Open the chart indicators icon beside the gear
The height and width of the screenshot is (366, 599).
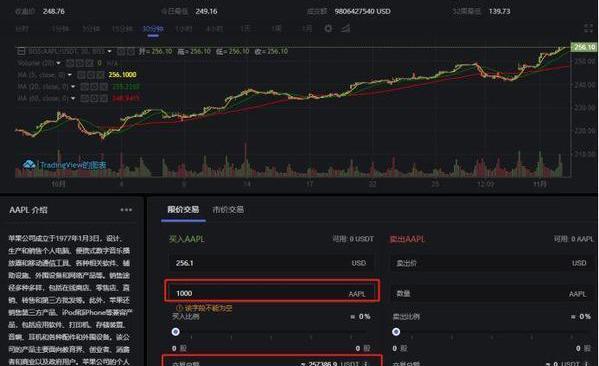point(346,29)
